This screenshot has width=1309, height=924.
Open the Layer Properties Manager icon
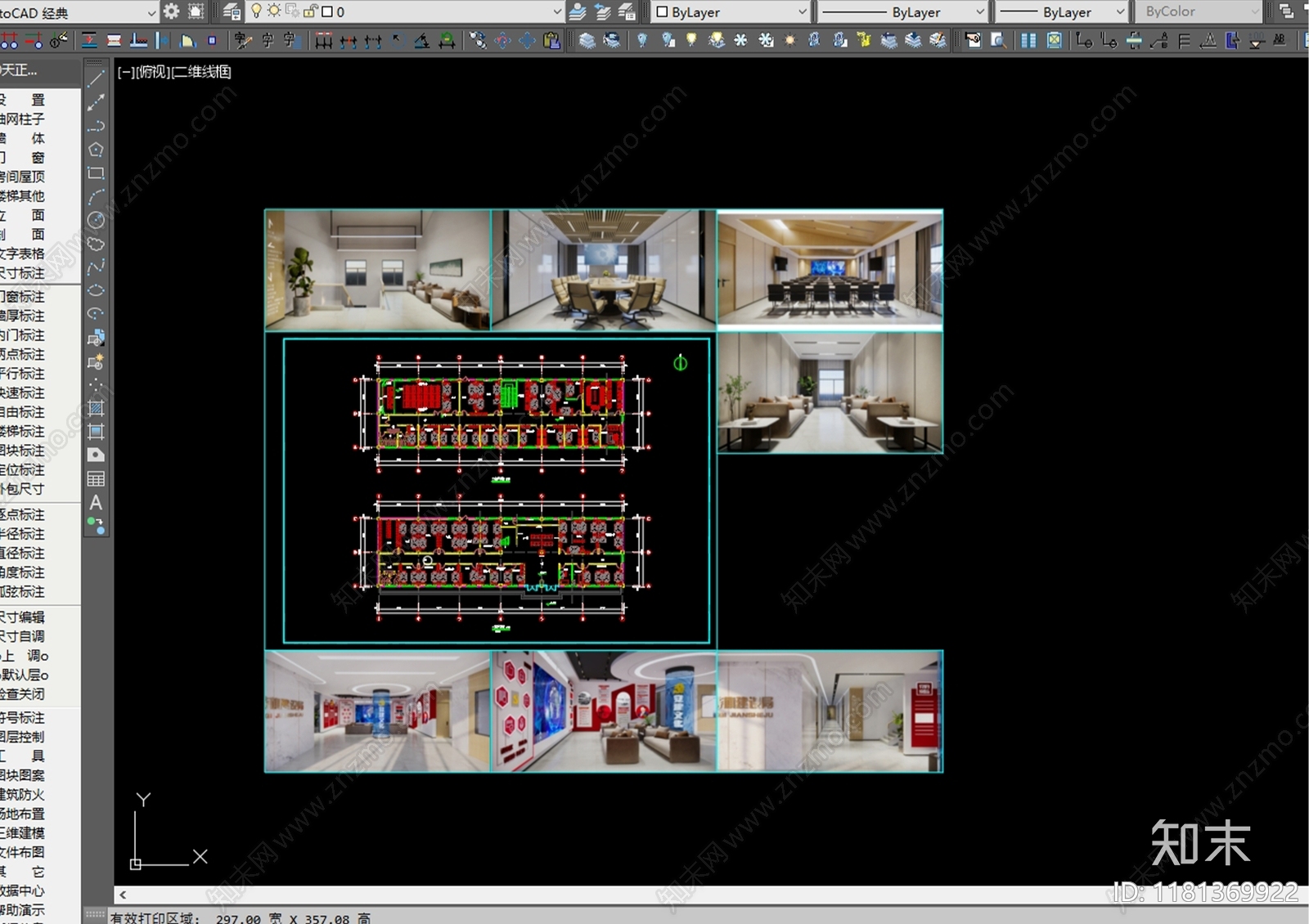click(x=232, y=11)
